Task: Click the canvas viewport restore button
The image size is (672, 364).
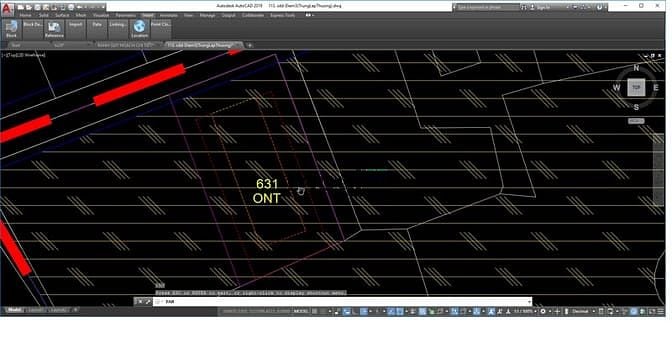Action: tap(653, 56)
